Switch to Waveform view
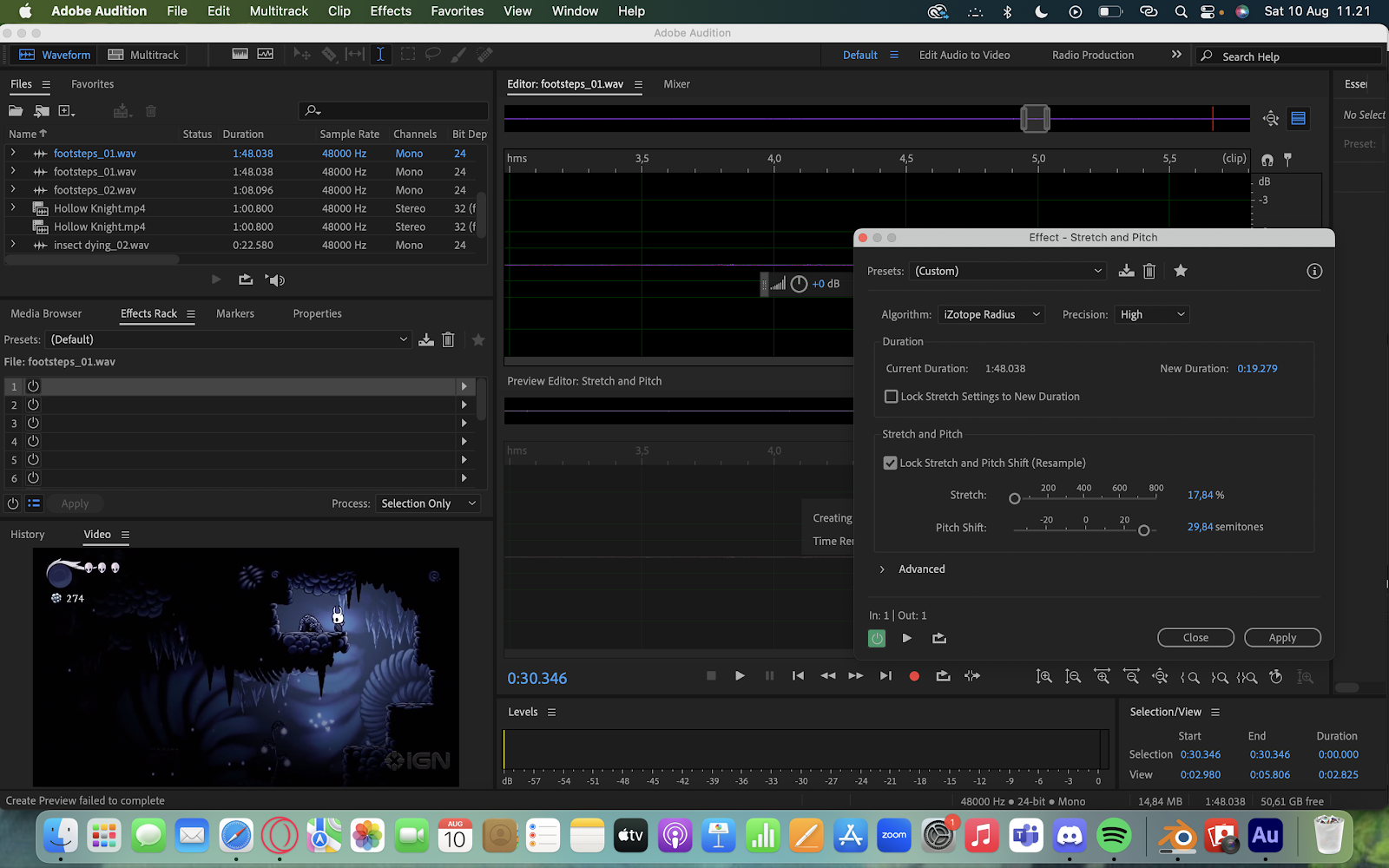 tap(55, 55)
